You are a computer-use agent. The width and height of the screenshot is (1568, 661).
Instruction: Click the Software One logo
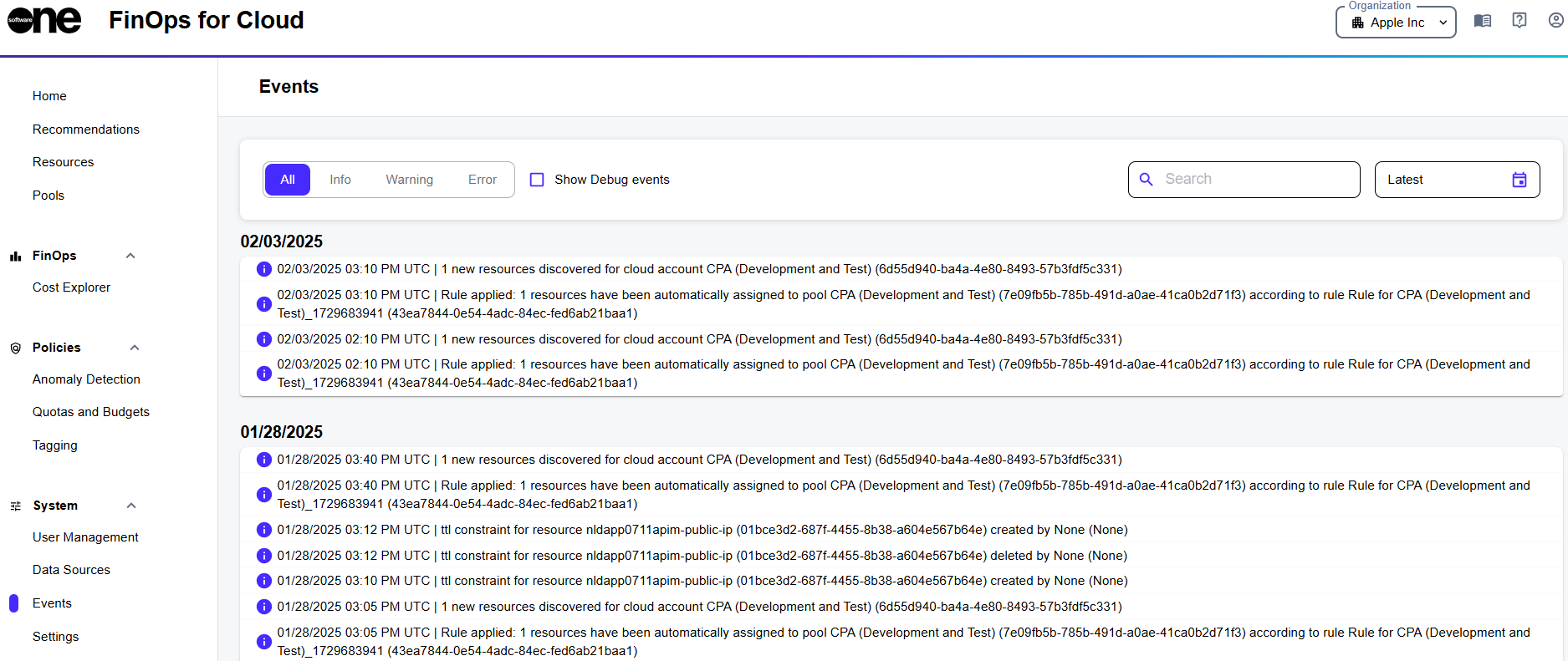(44, 20)
